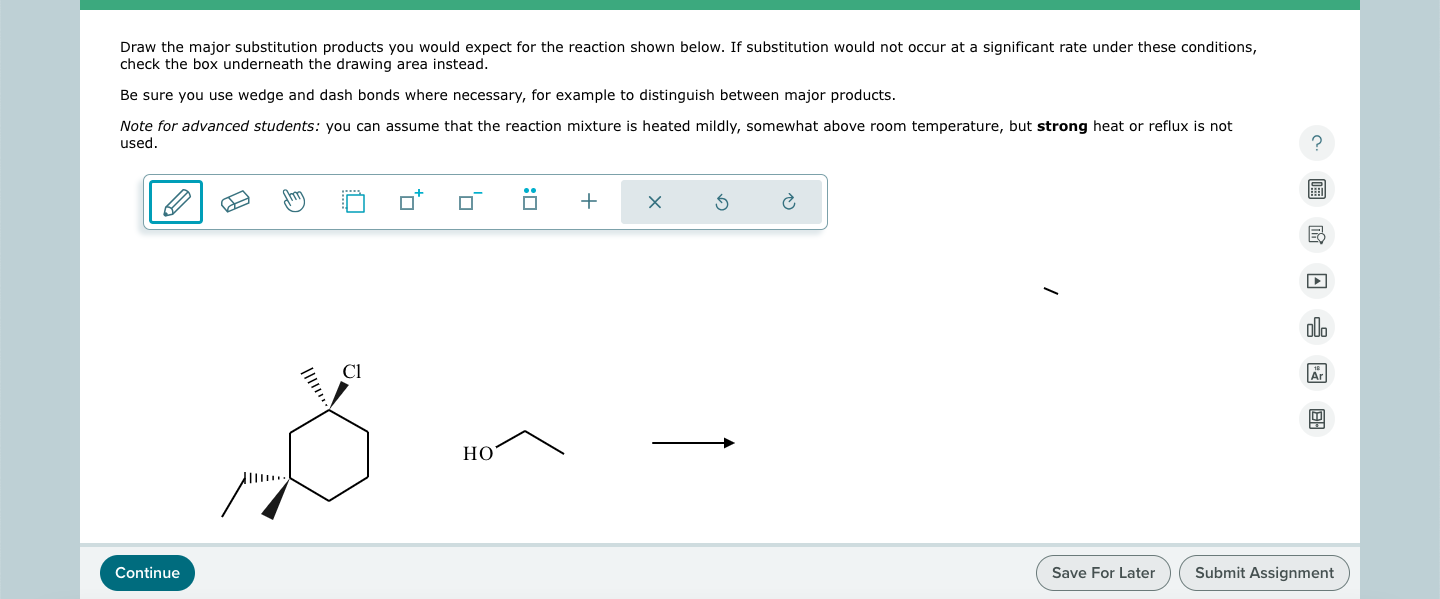Click the Continue button

point(147,572)
